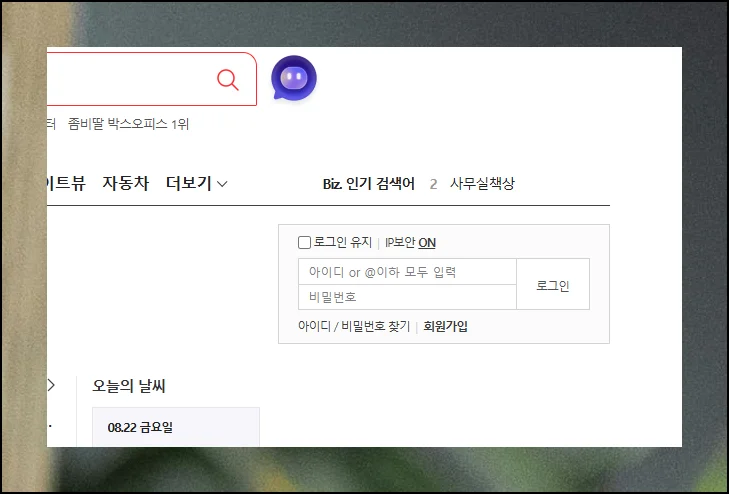
Task: Select the 08.22 금요일 weather card
Action: (x=175, y=427)
